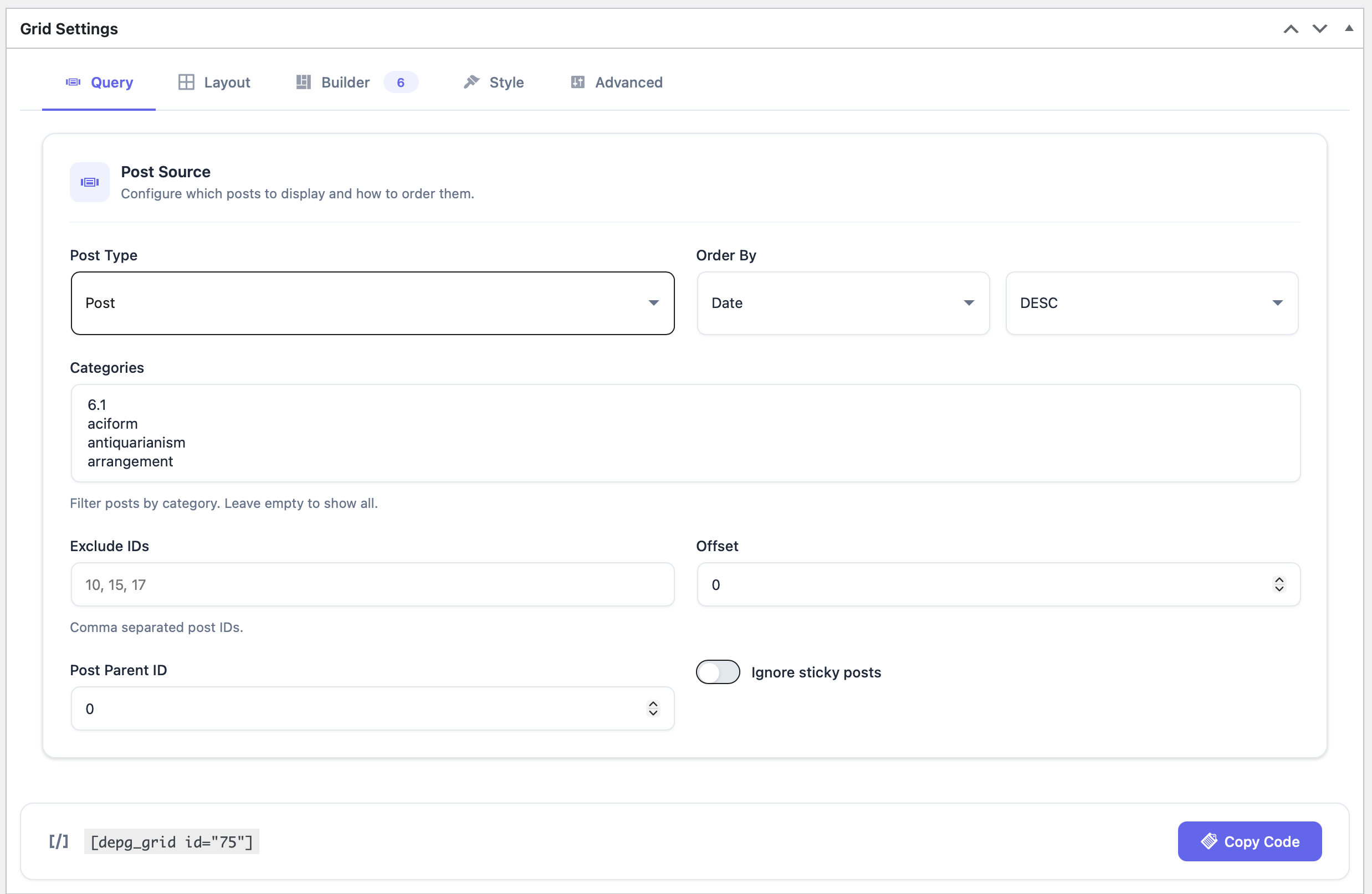Image resolution: width=1372 pixels, height=894 pixels.
Task: Open the Post Type dropdown
Action: click(x=372, y=303)
